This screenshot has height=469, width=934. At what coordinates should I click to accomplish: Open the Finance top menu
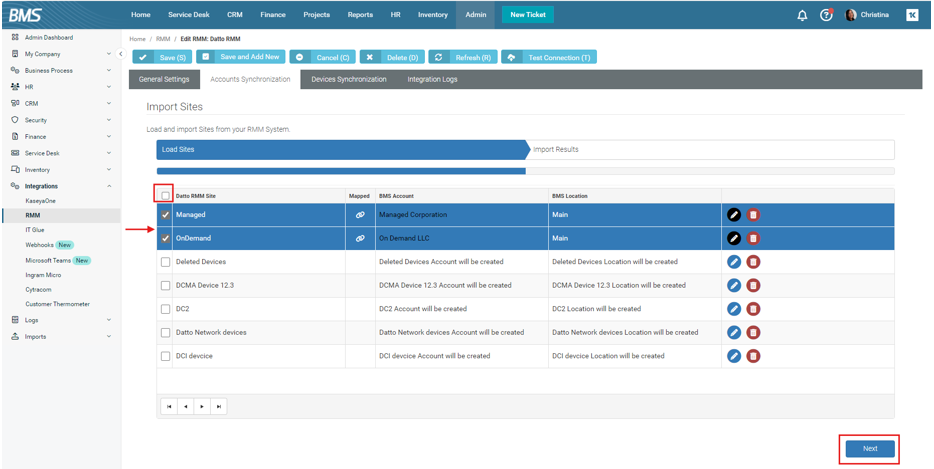pos(272,15)
